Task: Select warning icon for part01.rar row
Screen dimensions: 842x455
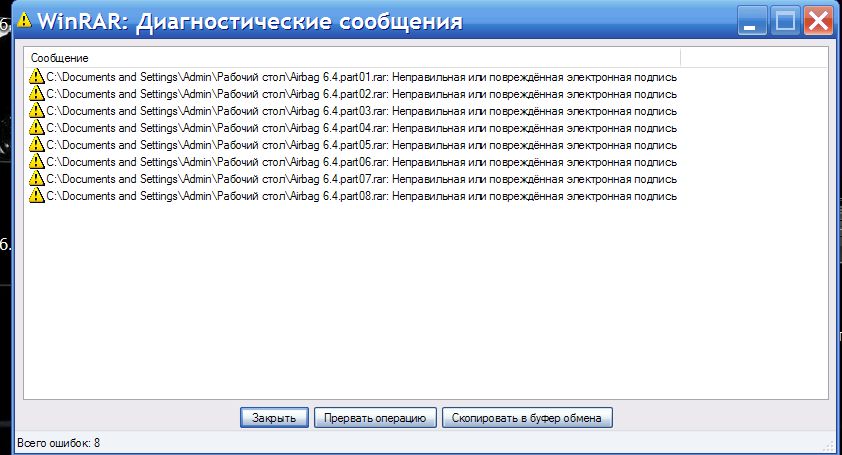Action: pos(37,77)
